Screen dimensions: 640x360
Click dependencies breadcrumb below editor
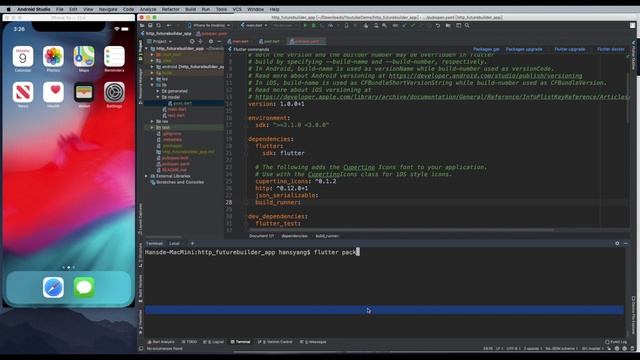coord(294,236)
